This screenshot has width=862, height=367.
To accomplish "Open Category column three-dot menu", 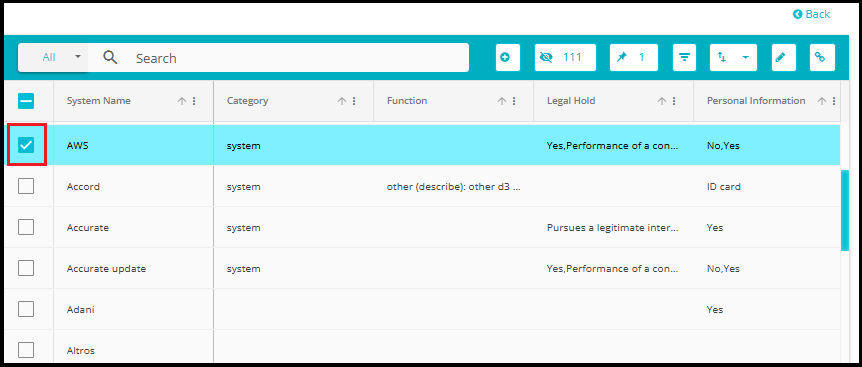I will tap(354, 101).
